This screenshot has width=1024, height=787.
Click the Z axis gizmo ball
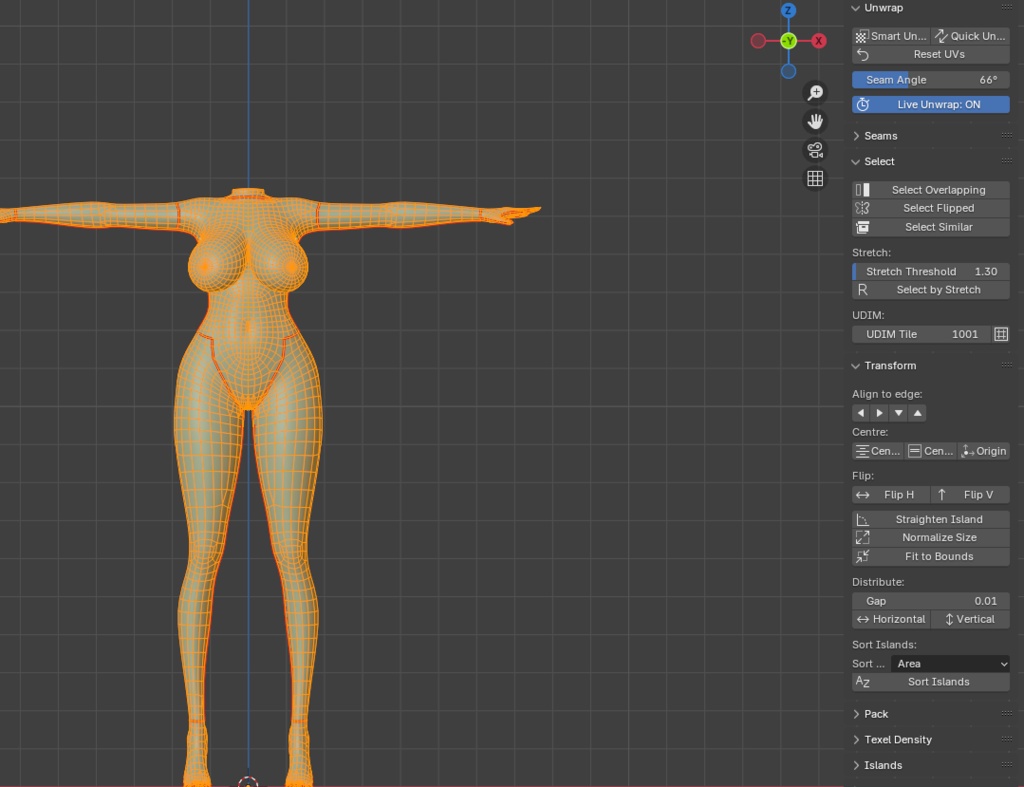tap(788, 10)
